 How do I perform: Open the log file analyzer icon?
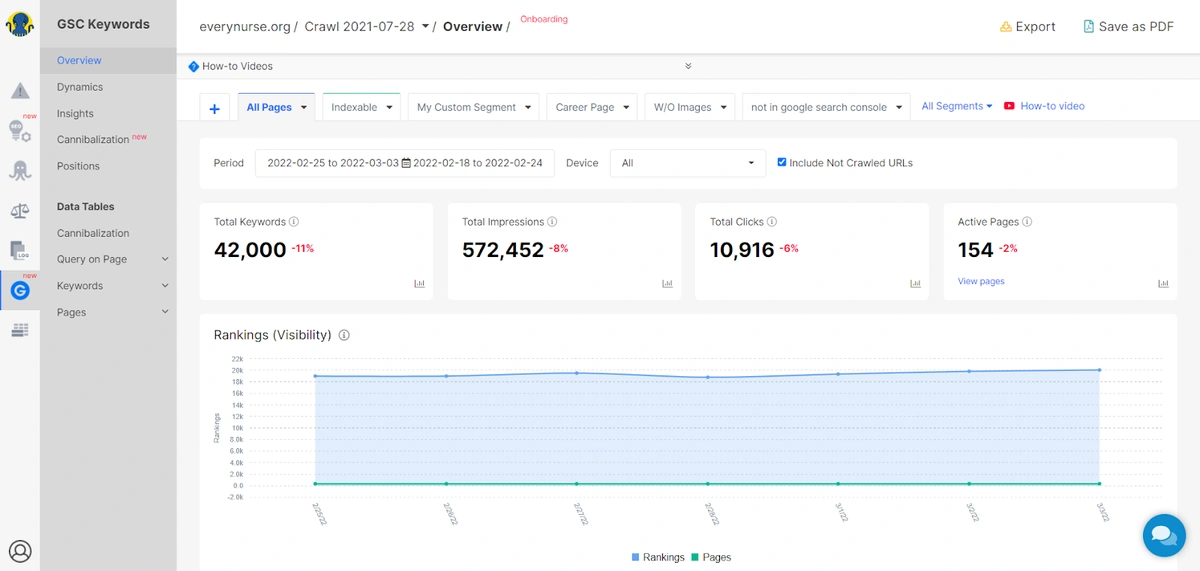pos(20,250)
